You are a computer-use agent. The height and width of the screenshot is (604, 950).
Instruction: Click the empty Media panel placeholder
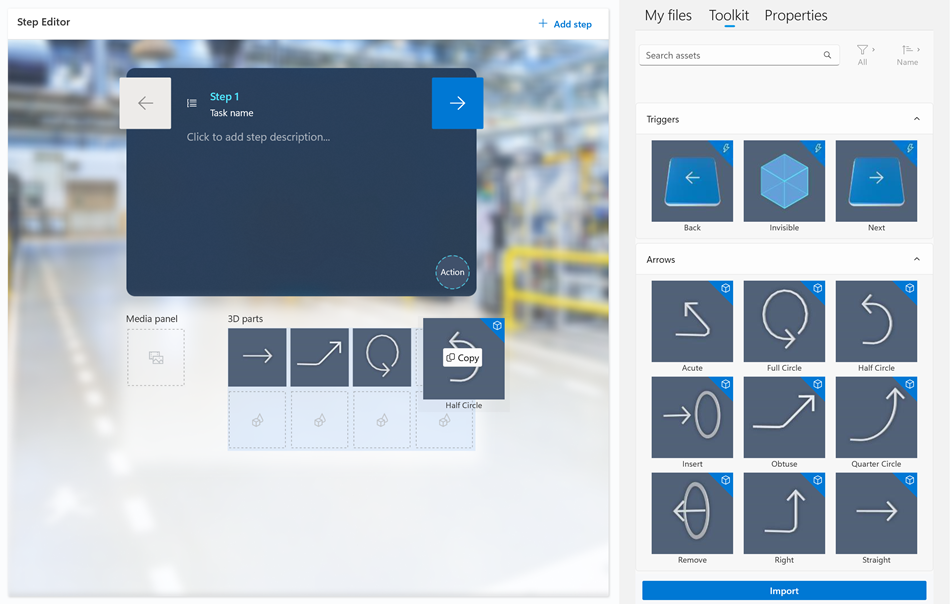click(x=156, y=357)
